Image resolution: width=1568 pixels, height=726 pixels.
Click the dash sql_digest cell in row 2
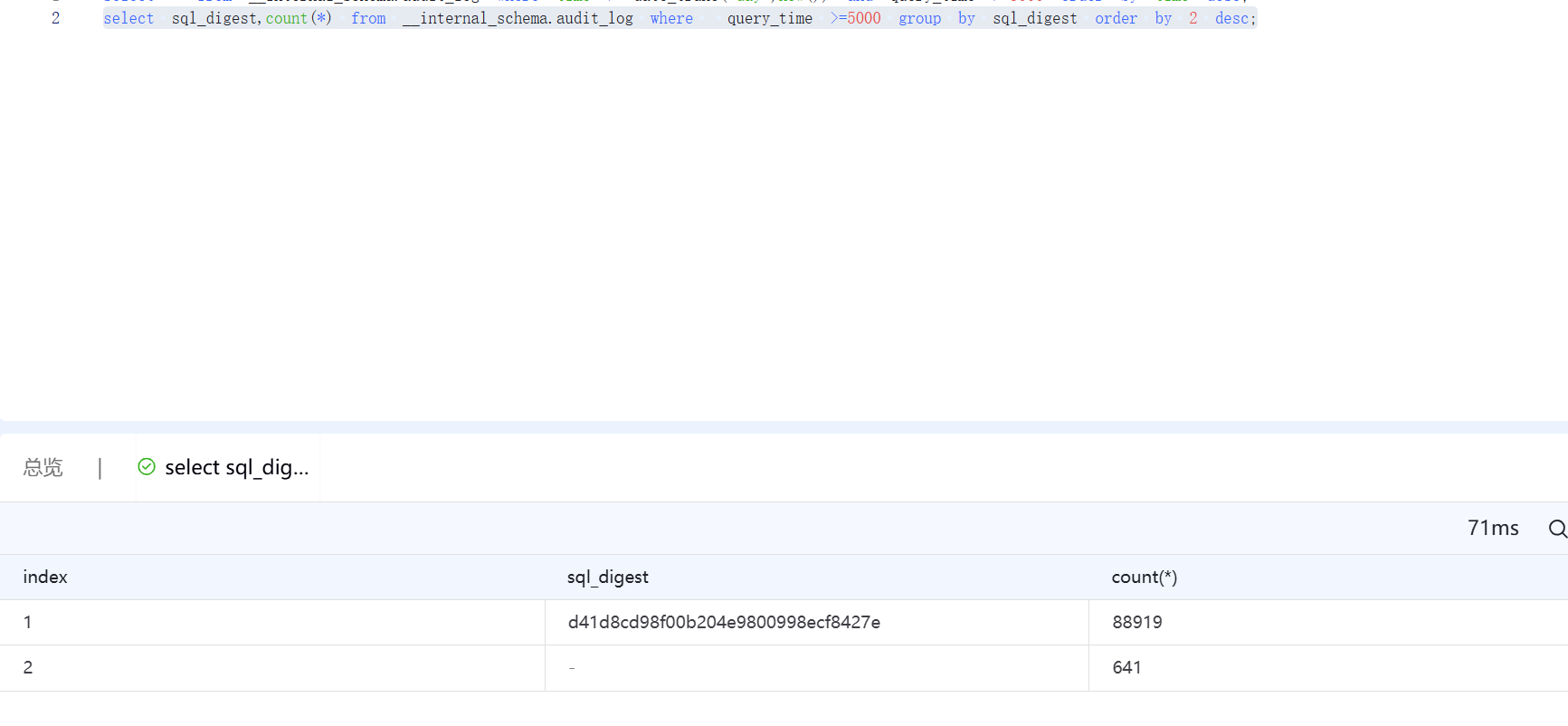click(572, 668)
